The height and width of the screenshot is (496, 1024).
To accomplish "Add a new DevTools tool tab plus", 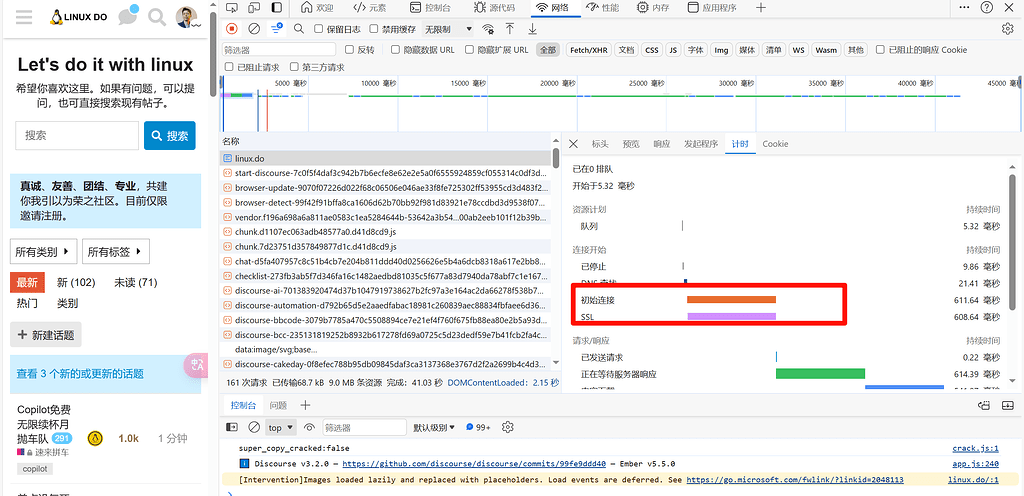I will coord(761,8).
